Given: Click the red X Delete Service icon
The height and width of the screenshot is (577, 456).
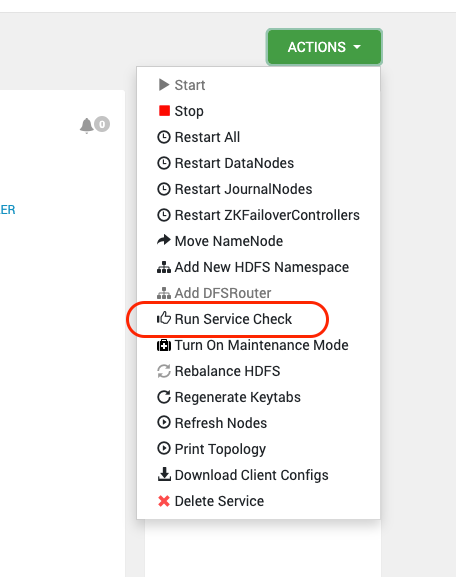Looking at the screenshot, I should point(164,501).
